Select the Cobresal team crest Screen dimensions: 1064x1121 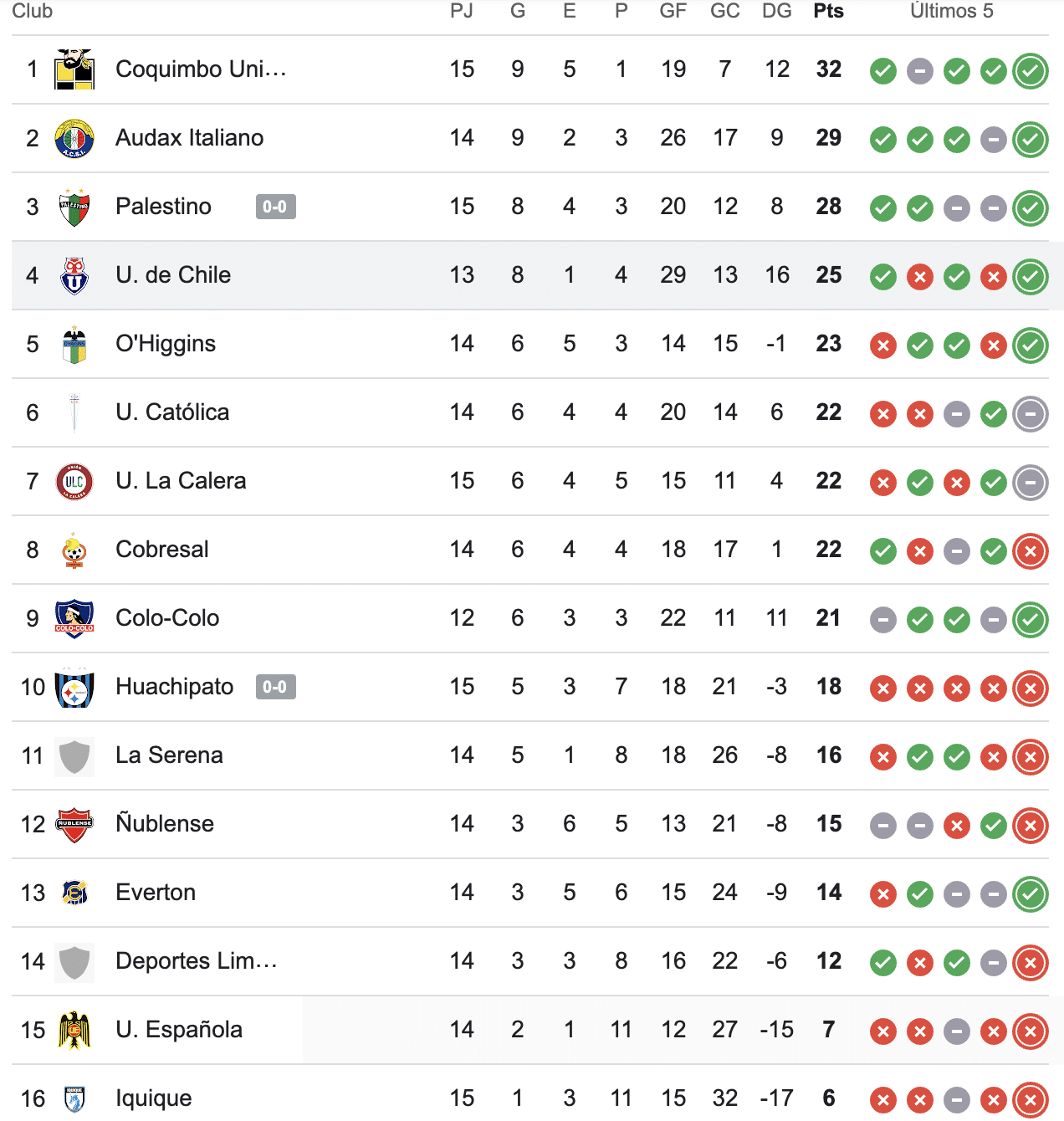pyautogui.click(x=74, y=550)
